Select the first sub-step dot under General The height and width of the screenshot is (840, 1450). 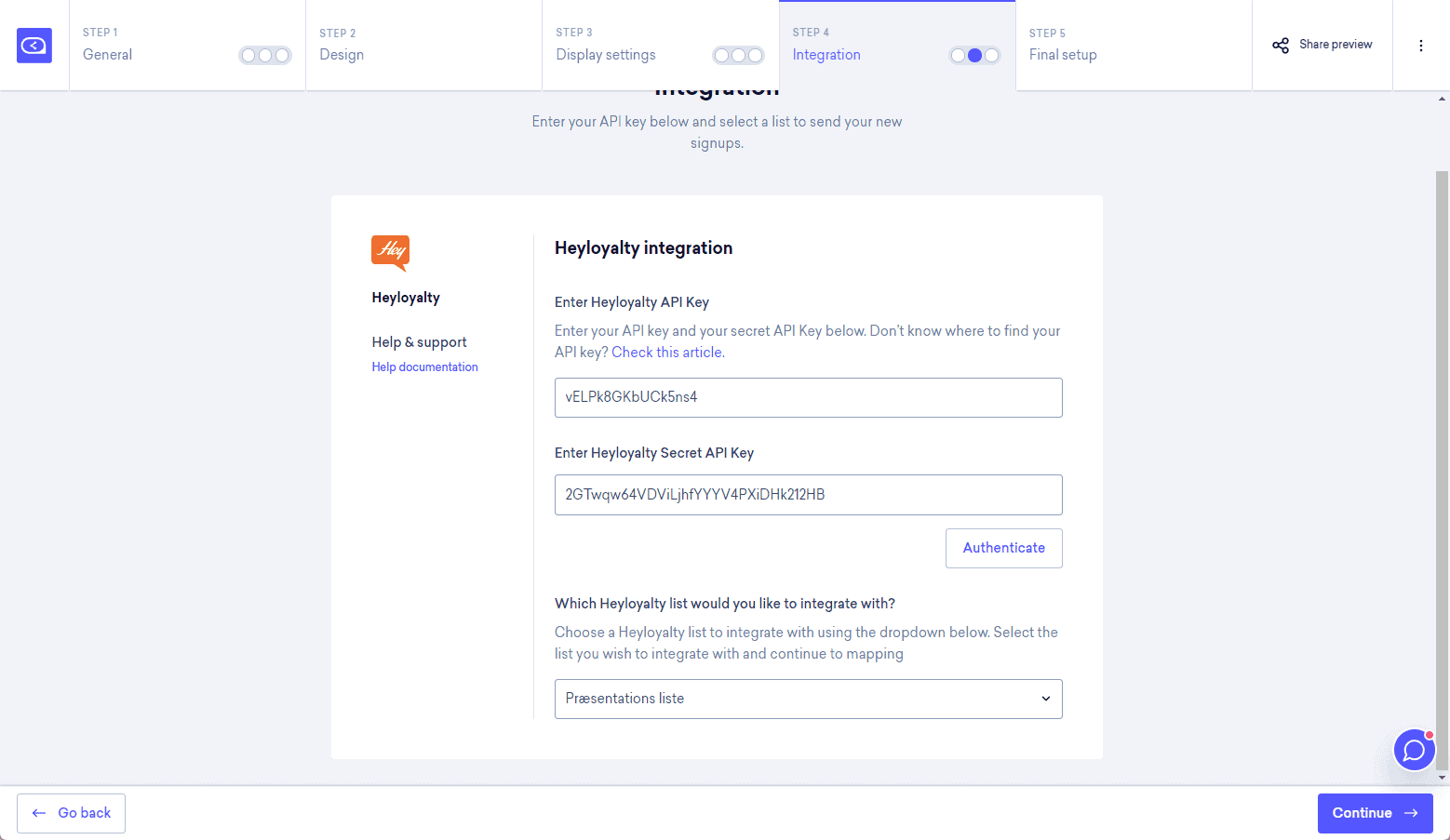pos(248,56)
